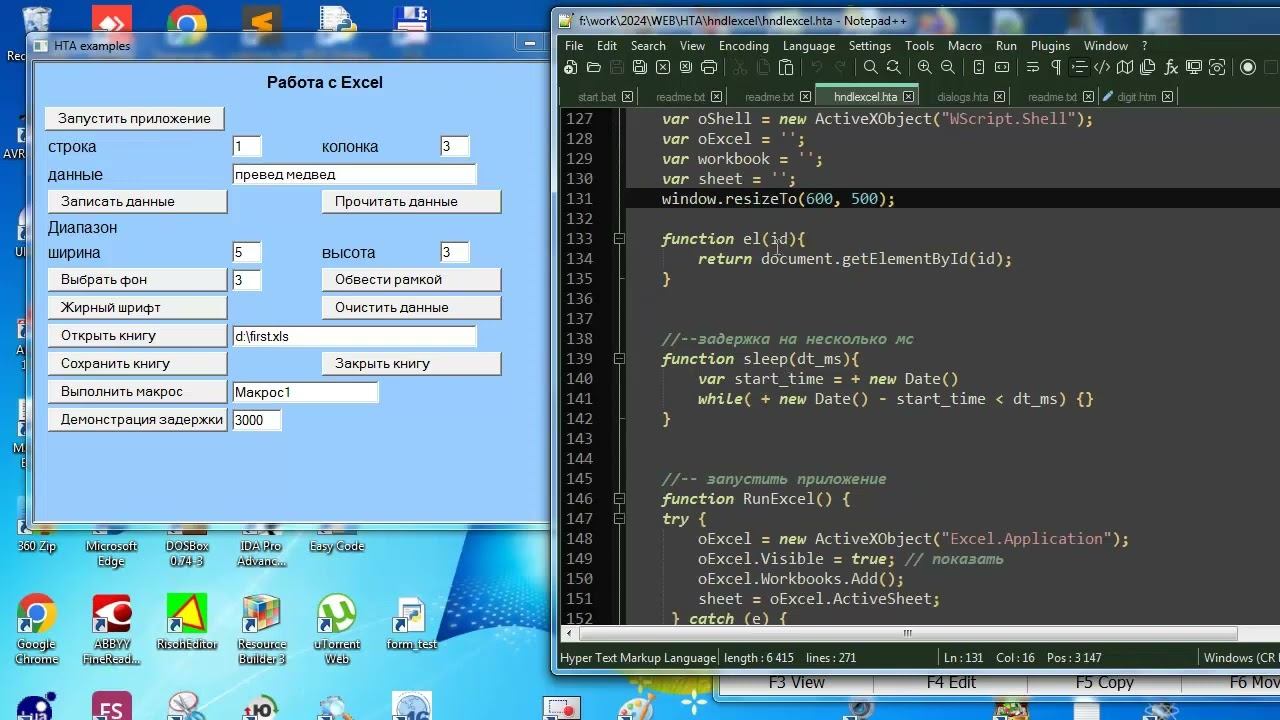Image resolution: width=1280 pixels, height=720 pixels.
Task: Click the Zoom Out toolbar icon
Action: coord(947,68)
